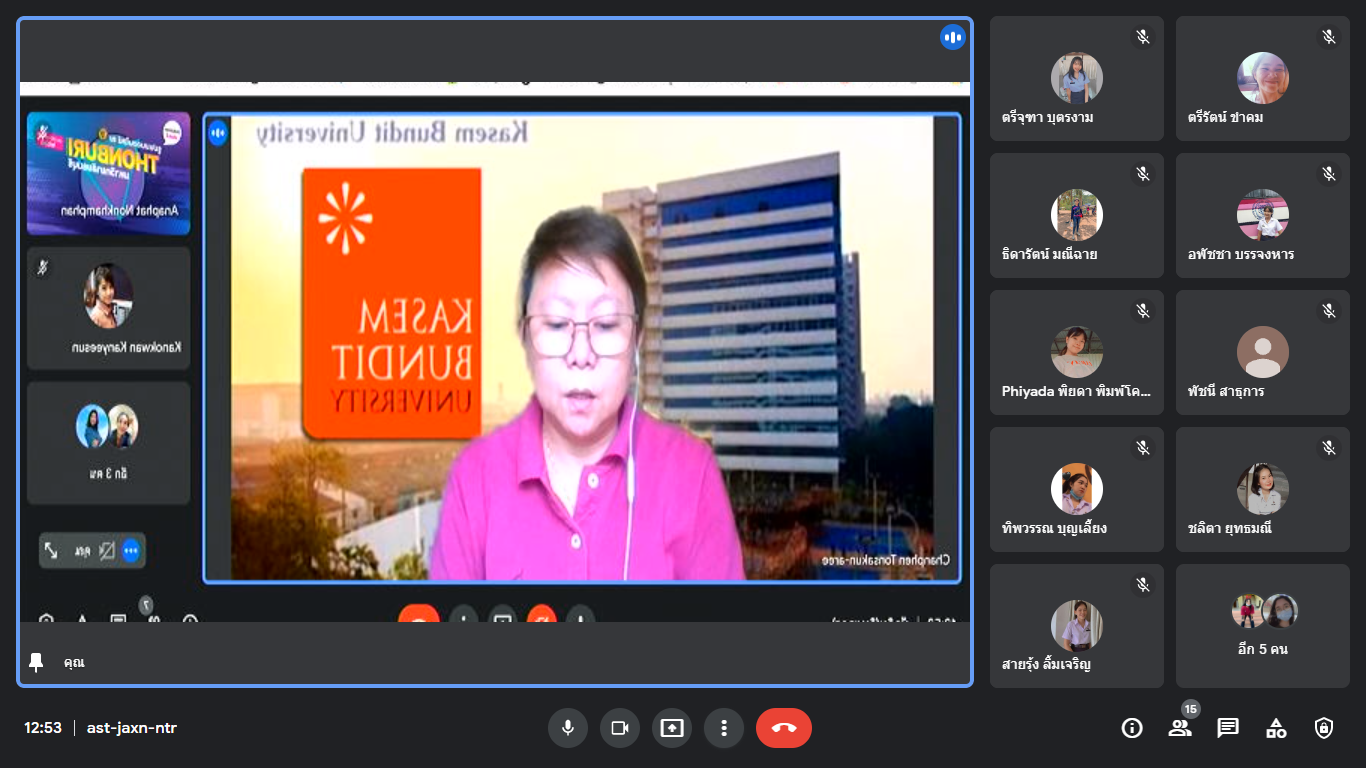Toggle the microphone button in bottom bar
Viewport: 1366px width, 768px height.
568,728
